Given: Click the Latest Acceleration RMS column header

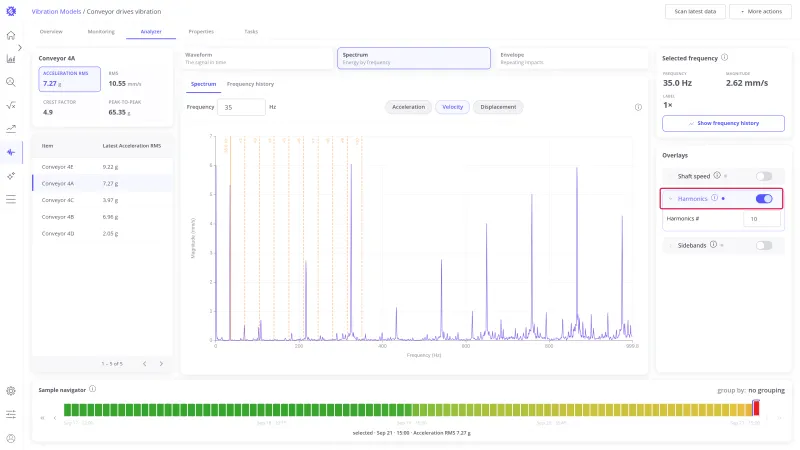Looking at the screenshot, I should 132,146.
